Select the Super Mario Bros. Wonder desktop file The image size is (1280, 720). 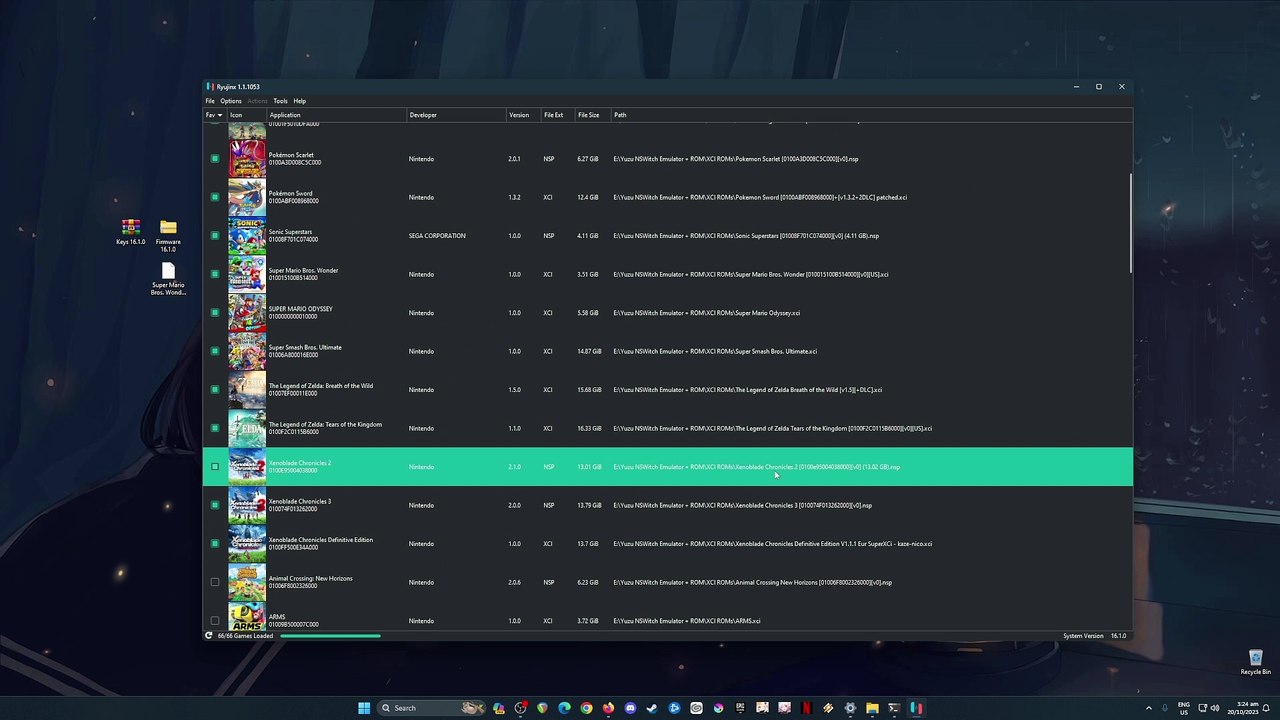(x=168, y=280)
